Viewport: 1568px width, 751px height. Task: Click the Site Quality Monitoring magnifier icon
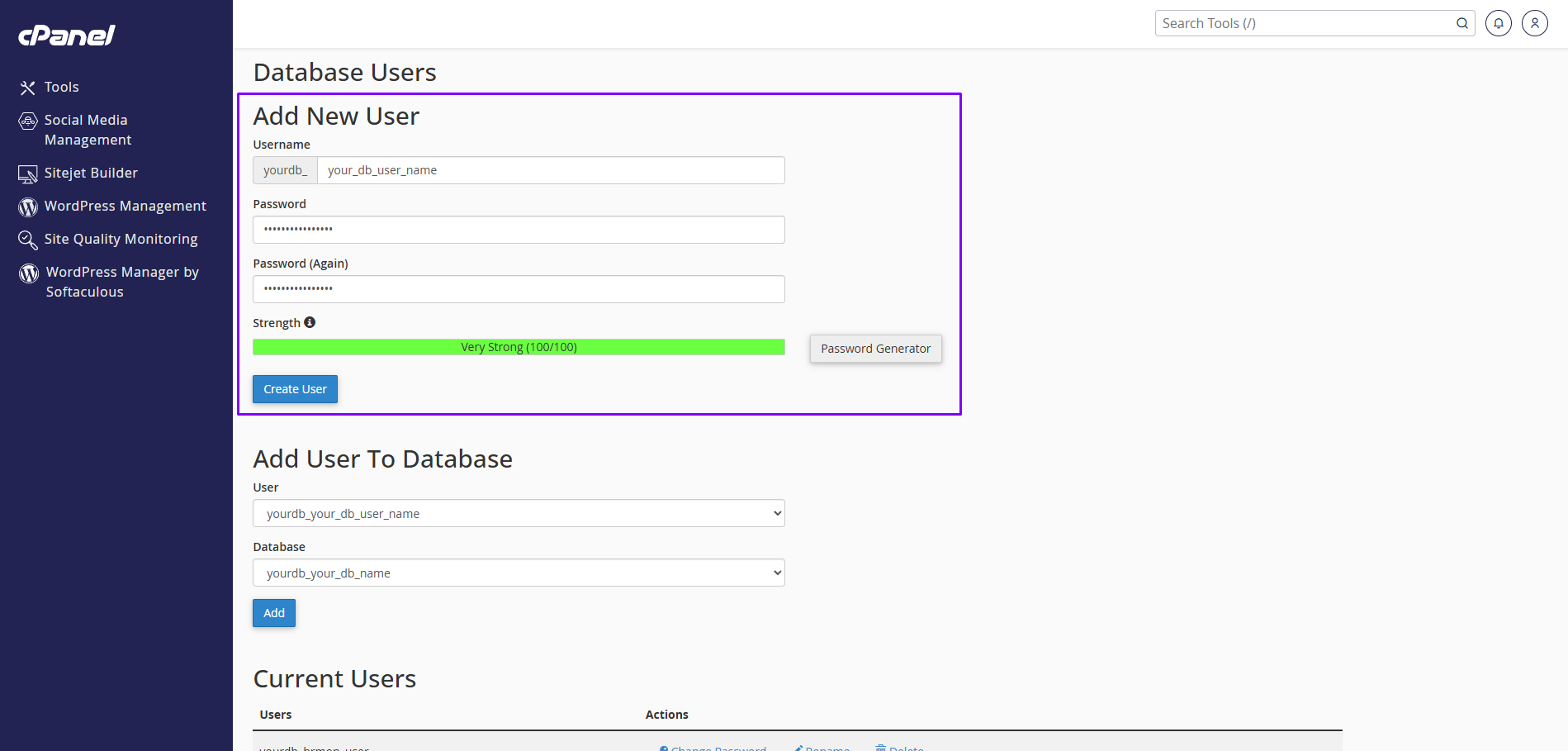point(28,240)
